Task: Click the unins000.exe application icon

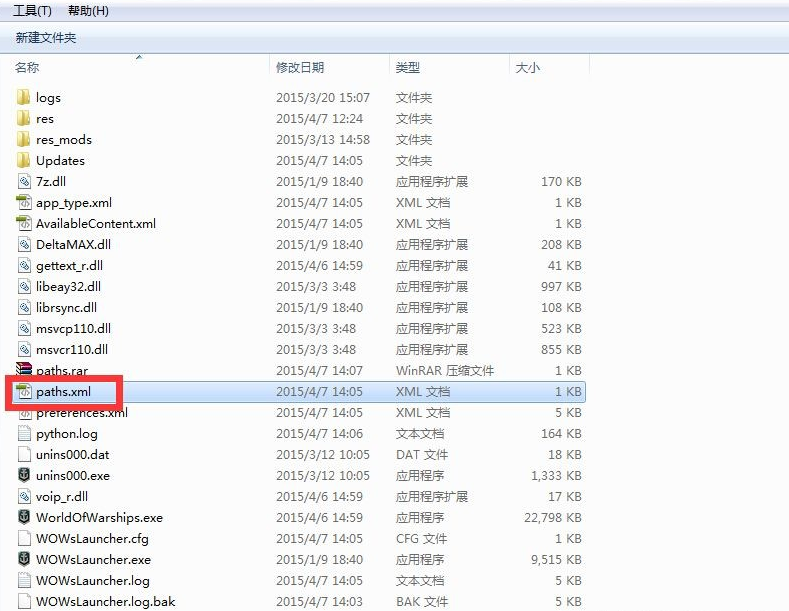Action: 24,475
